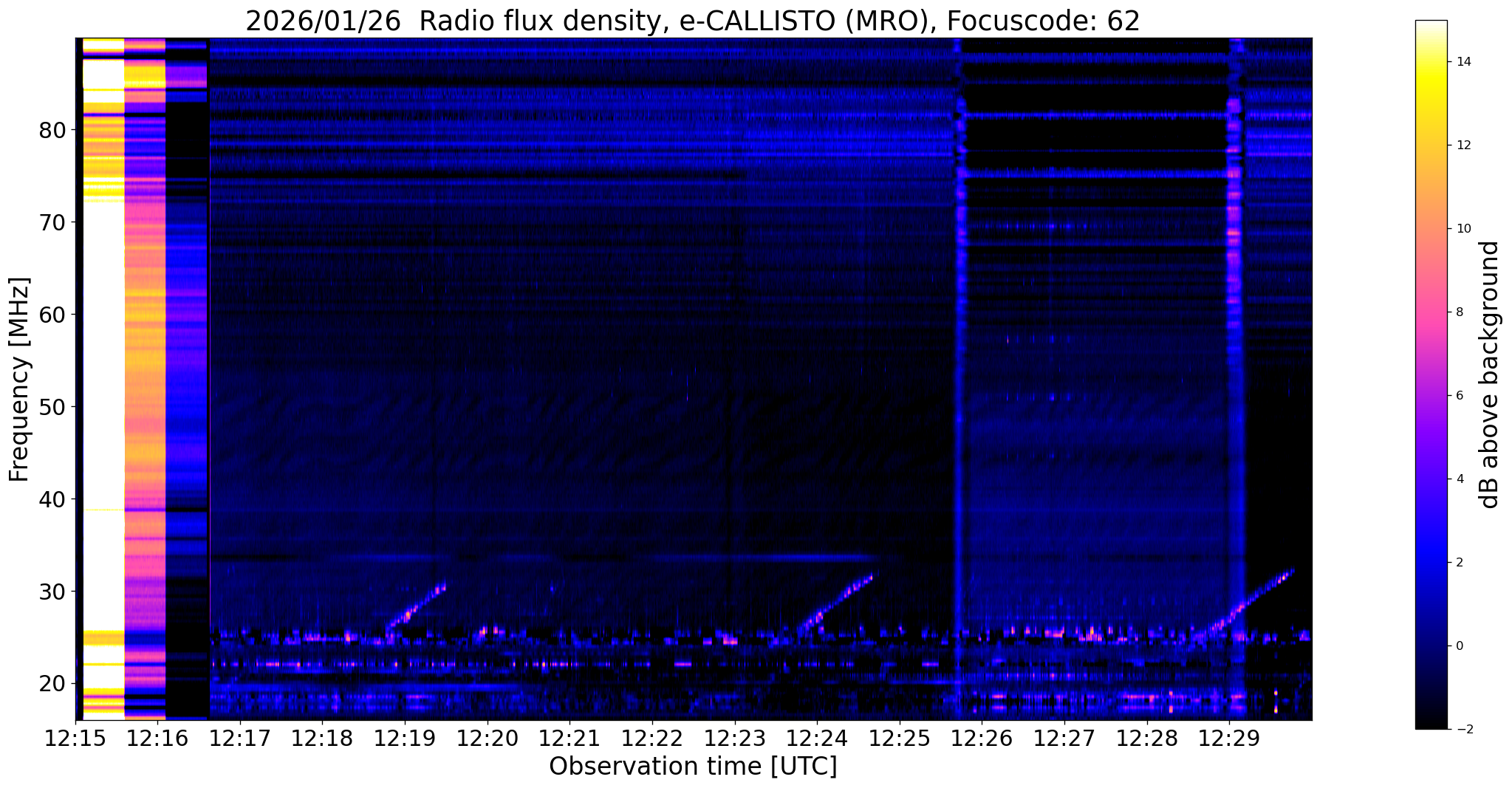Image resolution: width=1512 pixels, height=788 pixels.
Task: Click the 60 MHz frequency tick label
Action: [x=52, y=315]
